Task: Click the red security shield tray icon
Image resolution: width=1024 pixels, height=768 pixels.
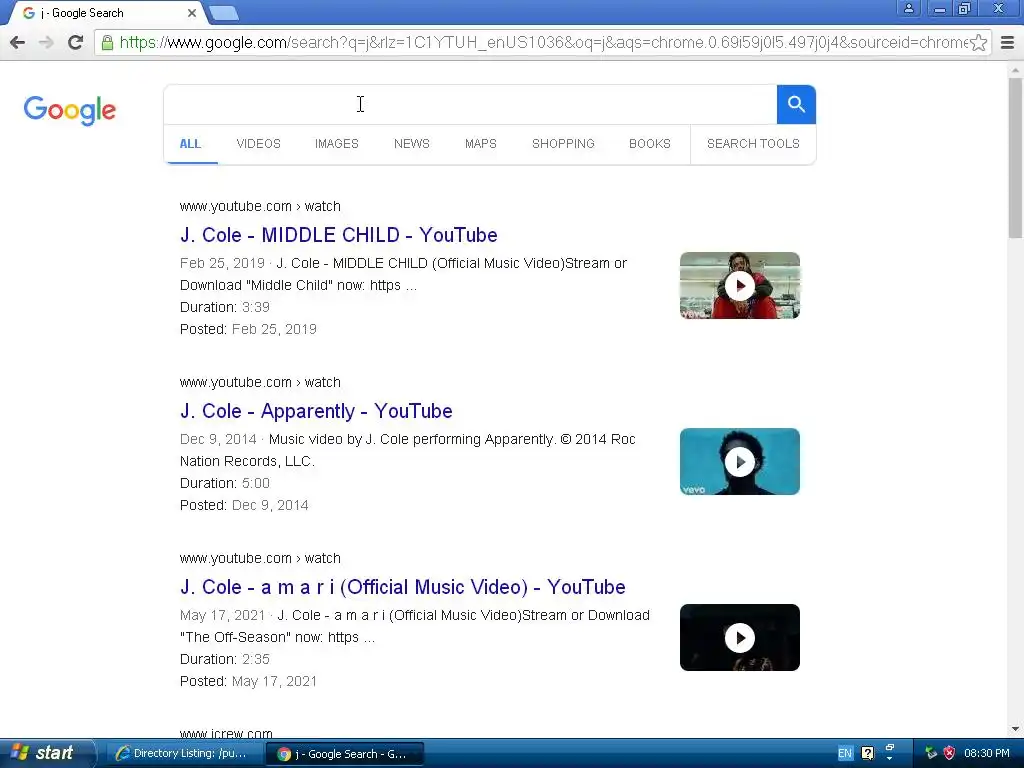Action: (x=950, y=754)
